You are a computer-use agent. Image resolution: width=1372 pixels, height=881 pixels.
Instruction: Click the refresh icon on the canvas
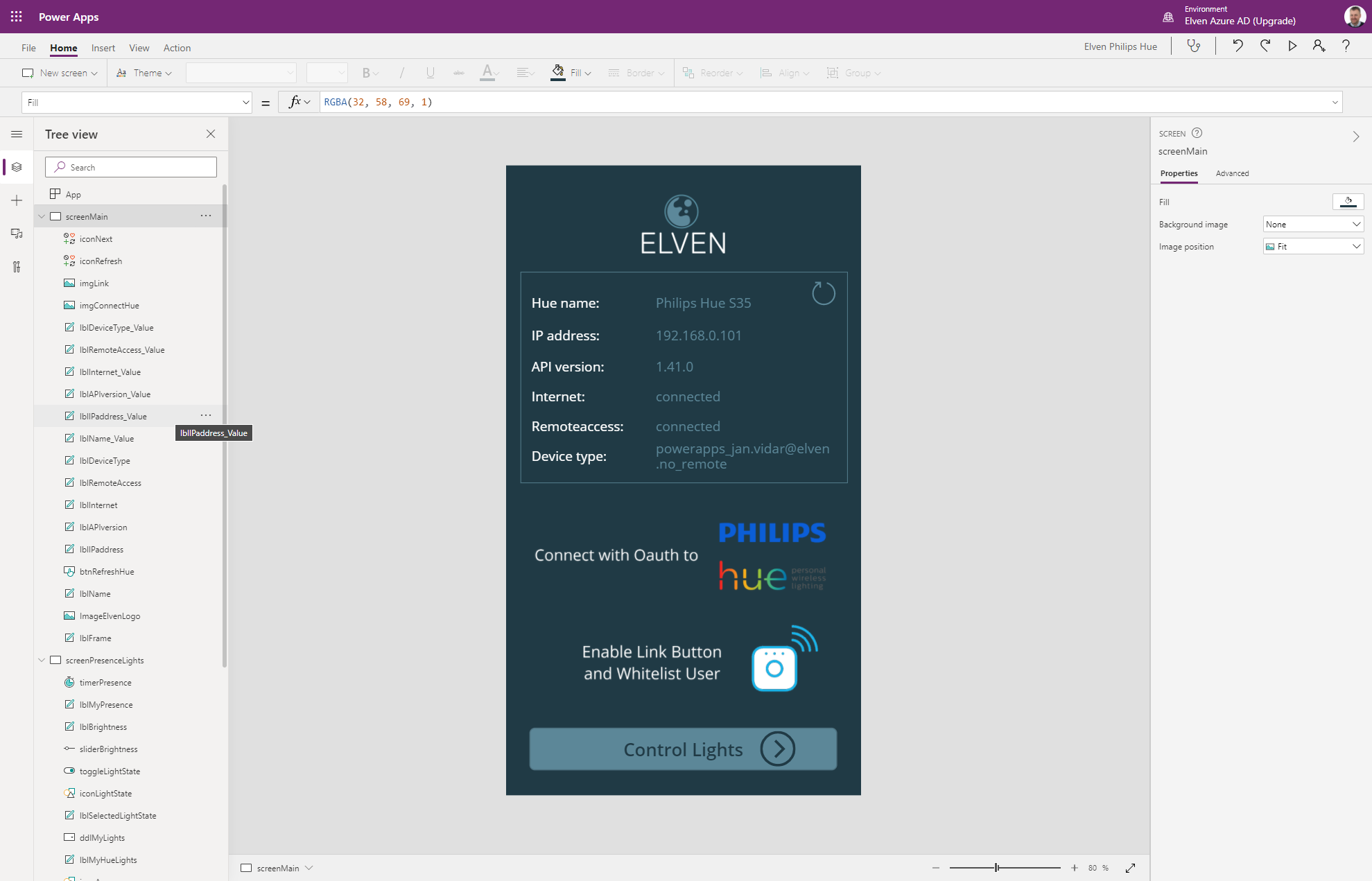pos(823,293)
